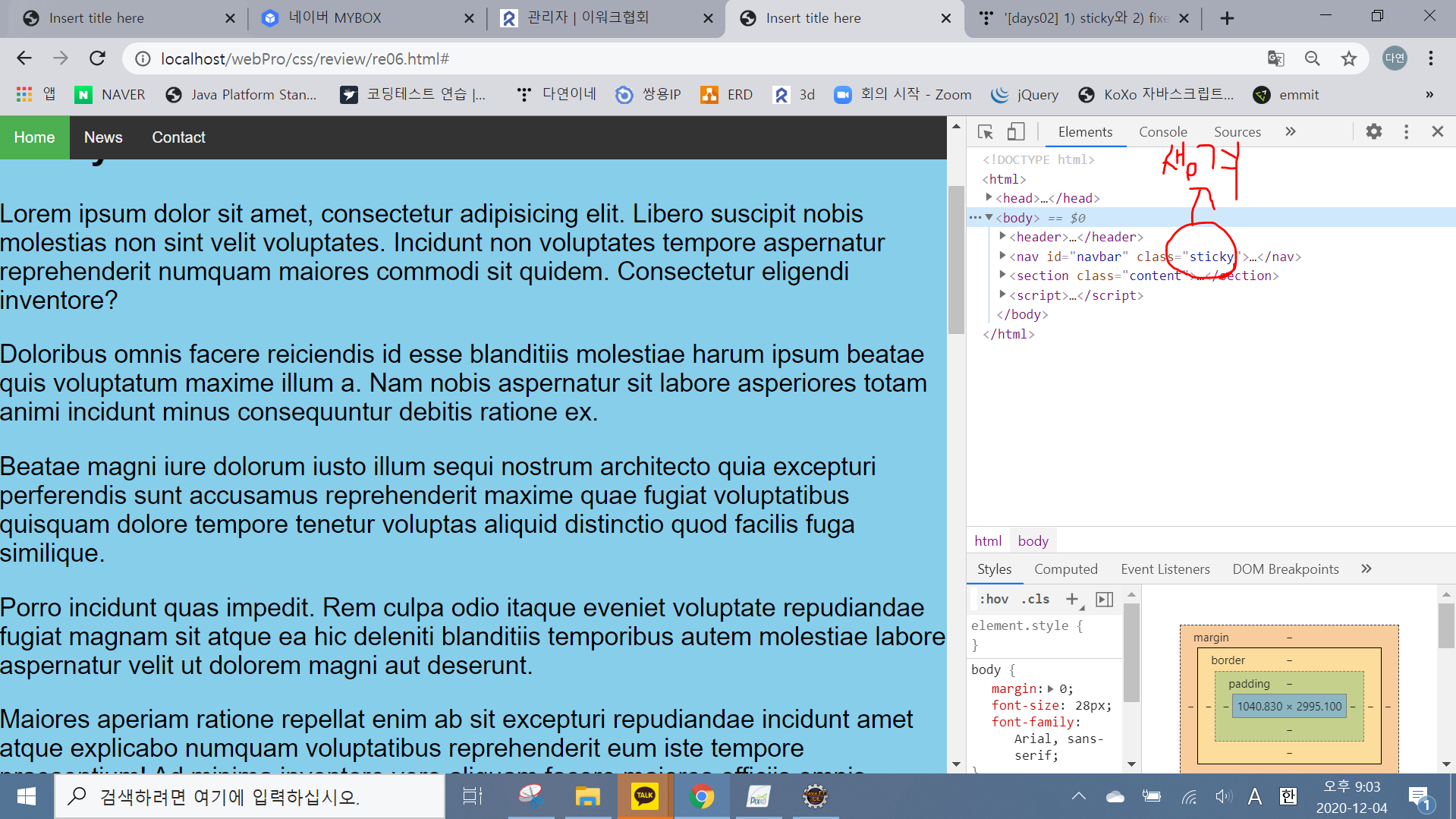Click the page vertical scrollbar thumb
This screenshot has width=1456, height=819.
[956, 259]
